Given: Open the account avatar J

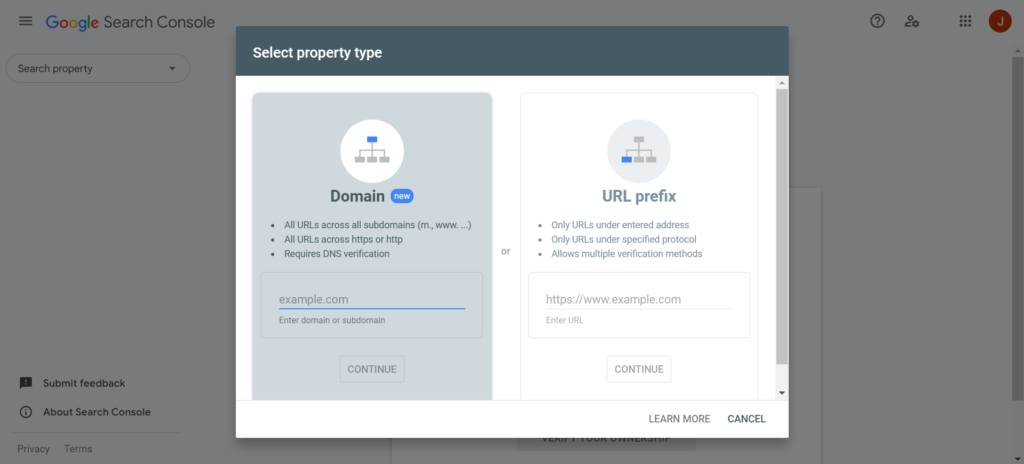Looking at the screenshot, I should coord(1000,21).
